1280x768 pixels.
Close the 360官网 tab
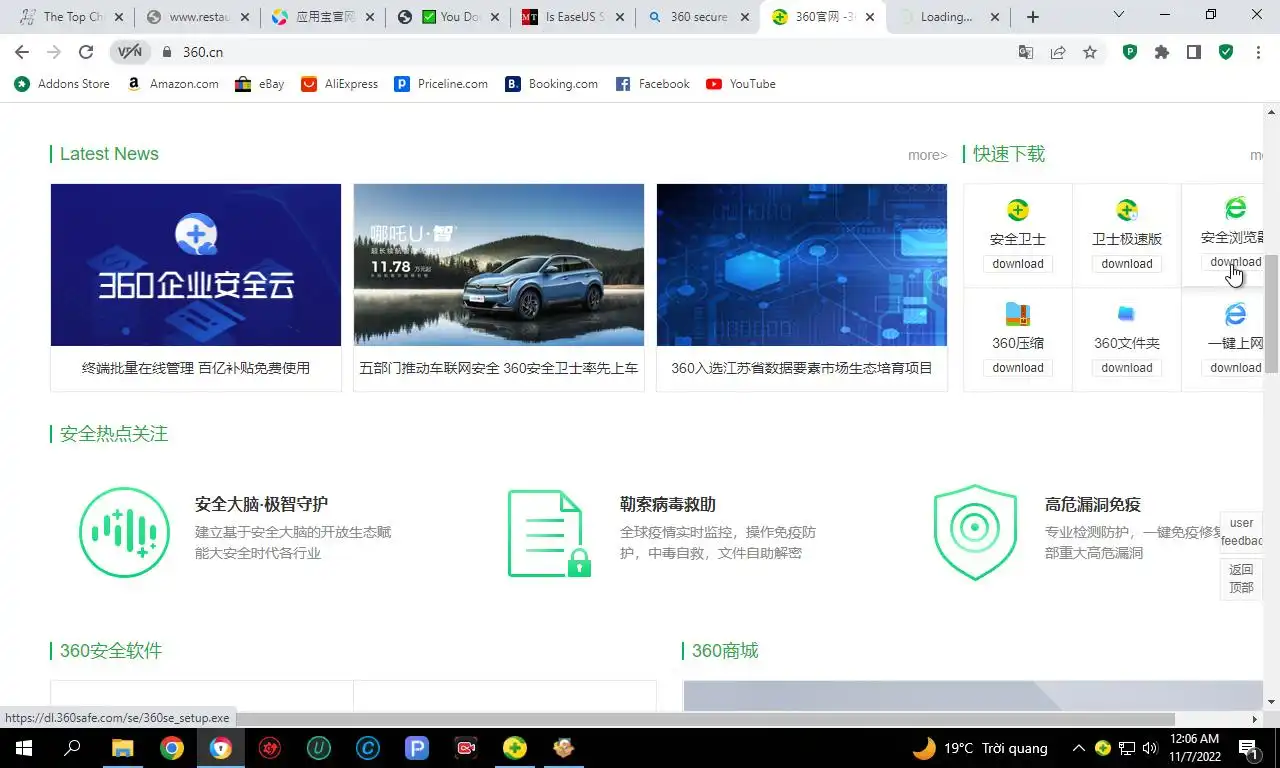[869, 17]
